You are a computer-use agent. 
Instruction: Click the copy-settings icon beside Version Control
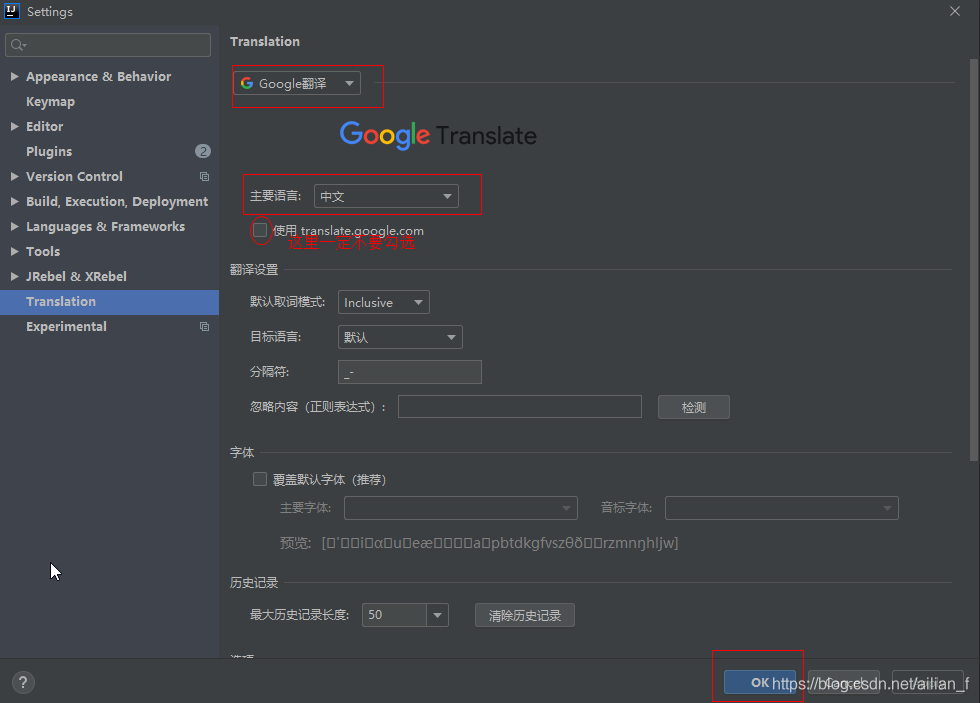pyautogui.click(x=204, y=176)
